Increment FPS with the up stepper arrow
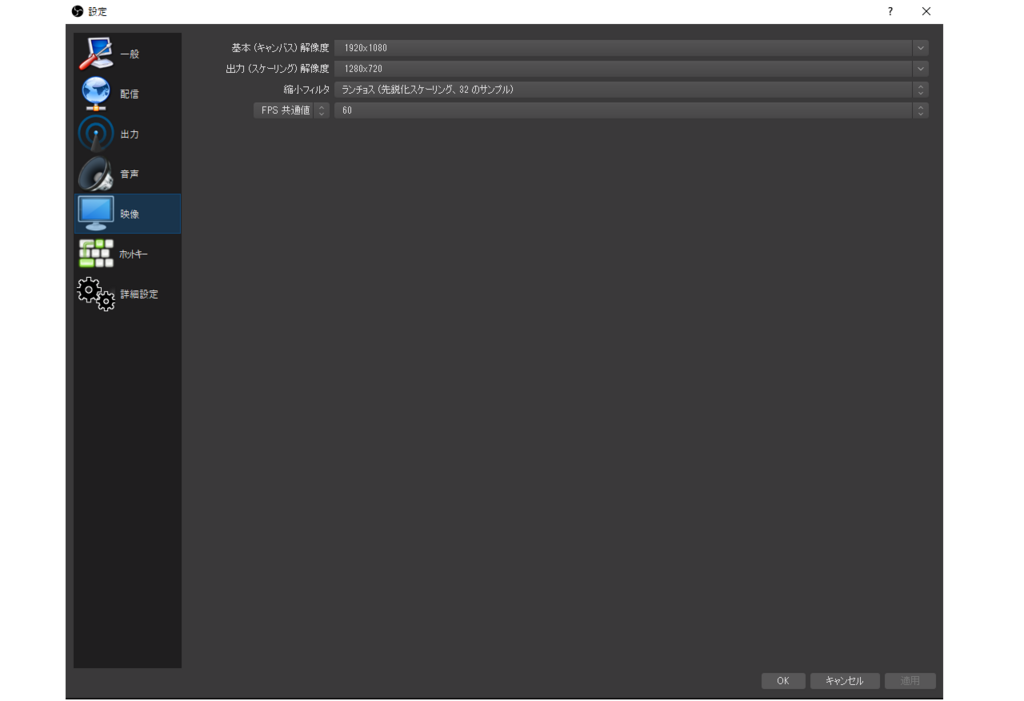The width and height of the screenshot is (1024, 701). [921, 106]
